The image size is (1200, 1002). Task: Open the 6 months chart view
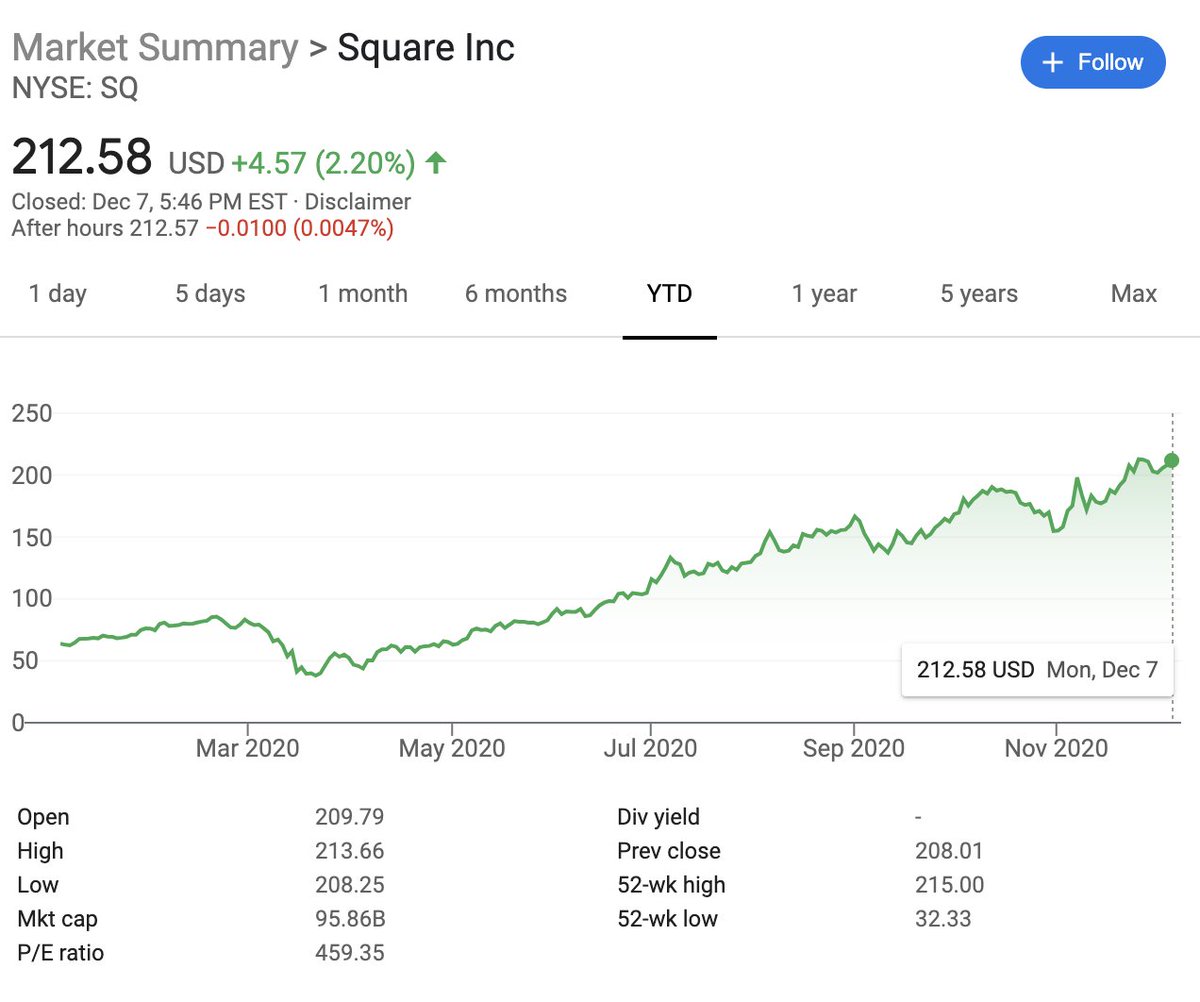pos(515,294)
